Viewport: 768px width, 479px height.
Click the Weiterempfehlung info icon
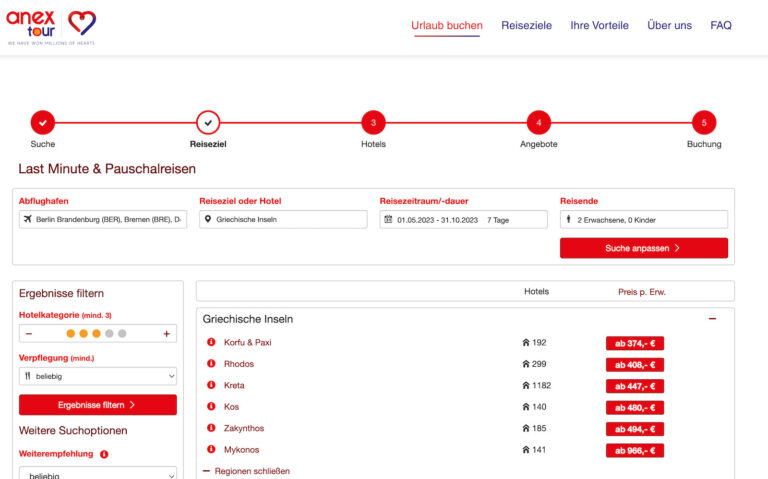pyautogui.click(x=104, y=454)
